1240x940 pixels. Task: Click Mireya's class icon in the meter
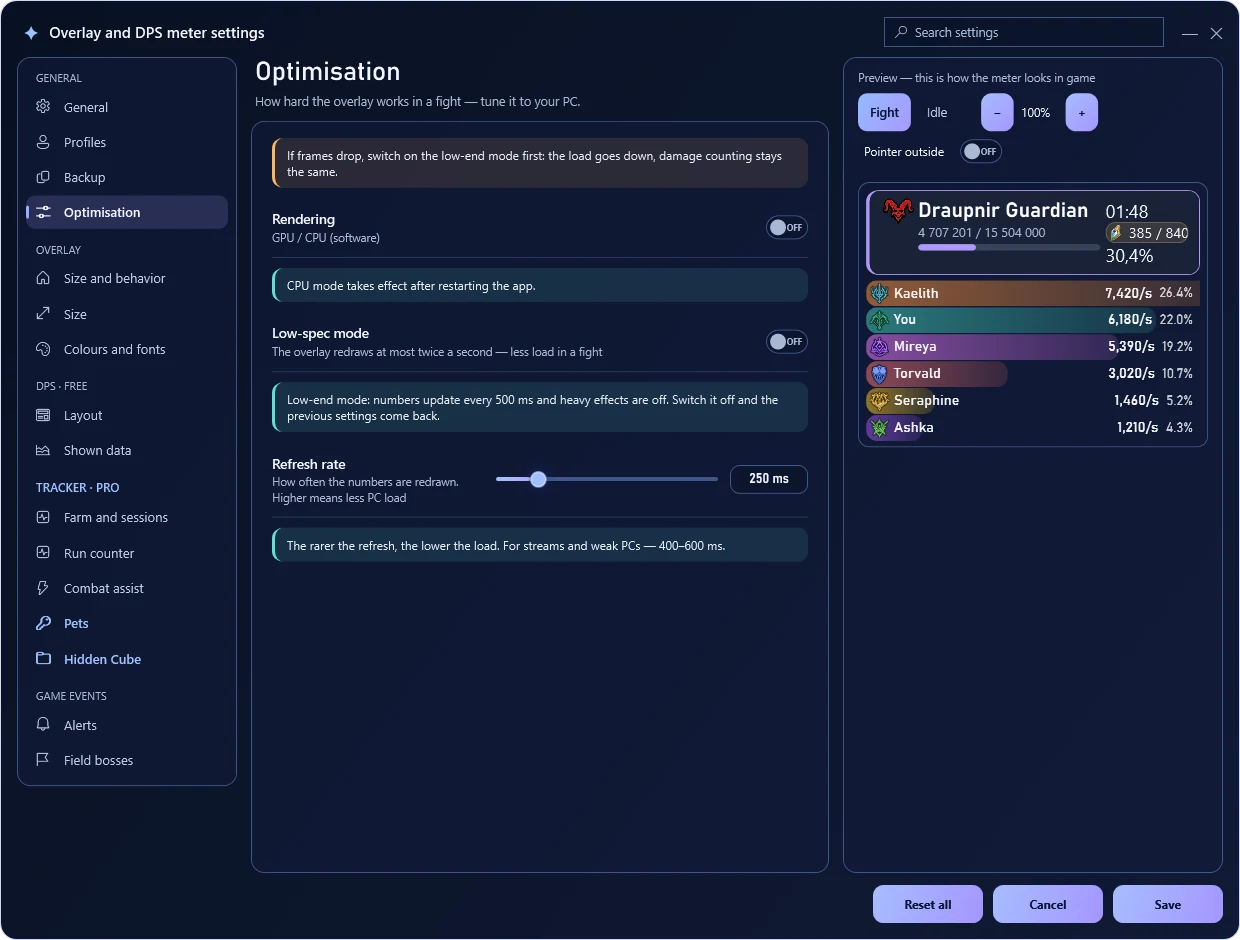point(879,347)
